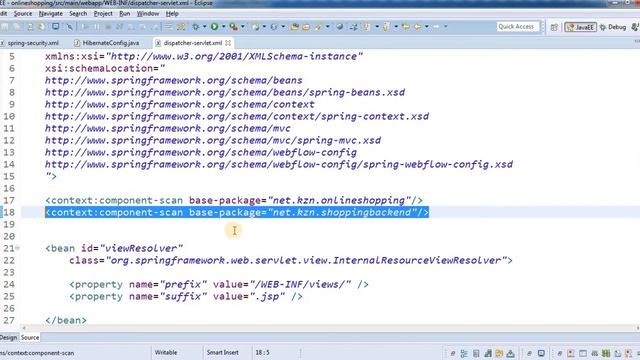The height and width of the screenshot is (360, 640).
Task: Click the globe web browser icon in the toolbar
Action: [x=339, y=27]
